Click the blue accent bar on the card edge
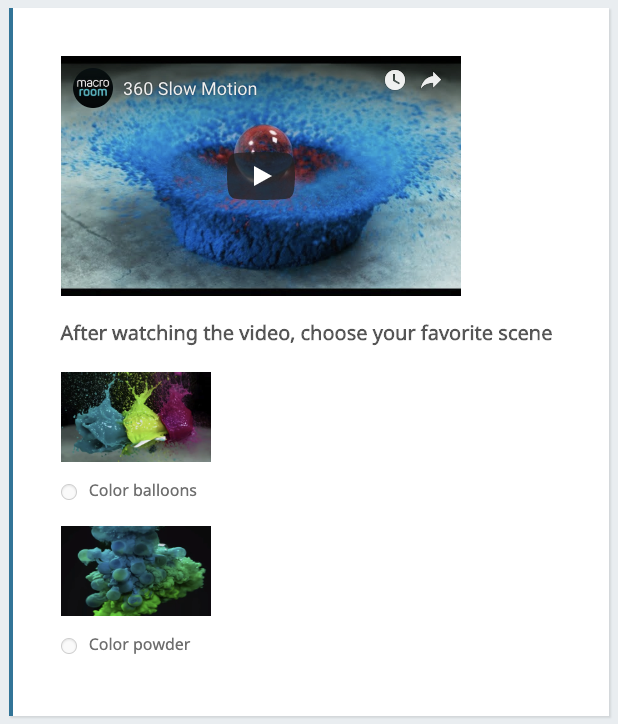 [x=11, y=362]
